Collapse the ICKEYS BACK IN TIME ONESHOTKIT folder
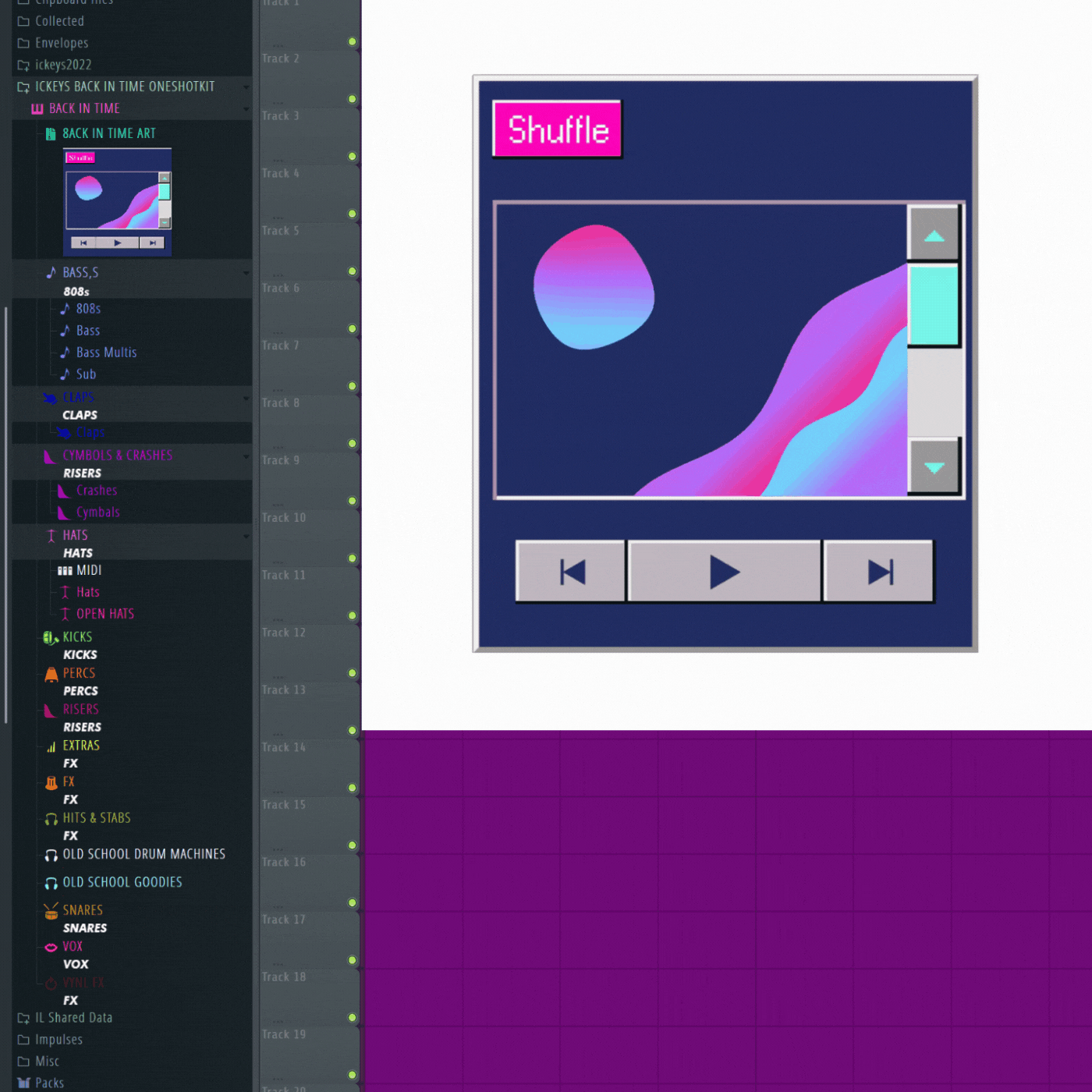Image resolution: width=1092 pixels, height=1092 pixels. 246,87
